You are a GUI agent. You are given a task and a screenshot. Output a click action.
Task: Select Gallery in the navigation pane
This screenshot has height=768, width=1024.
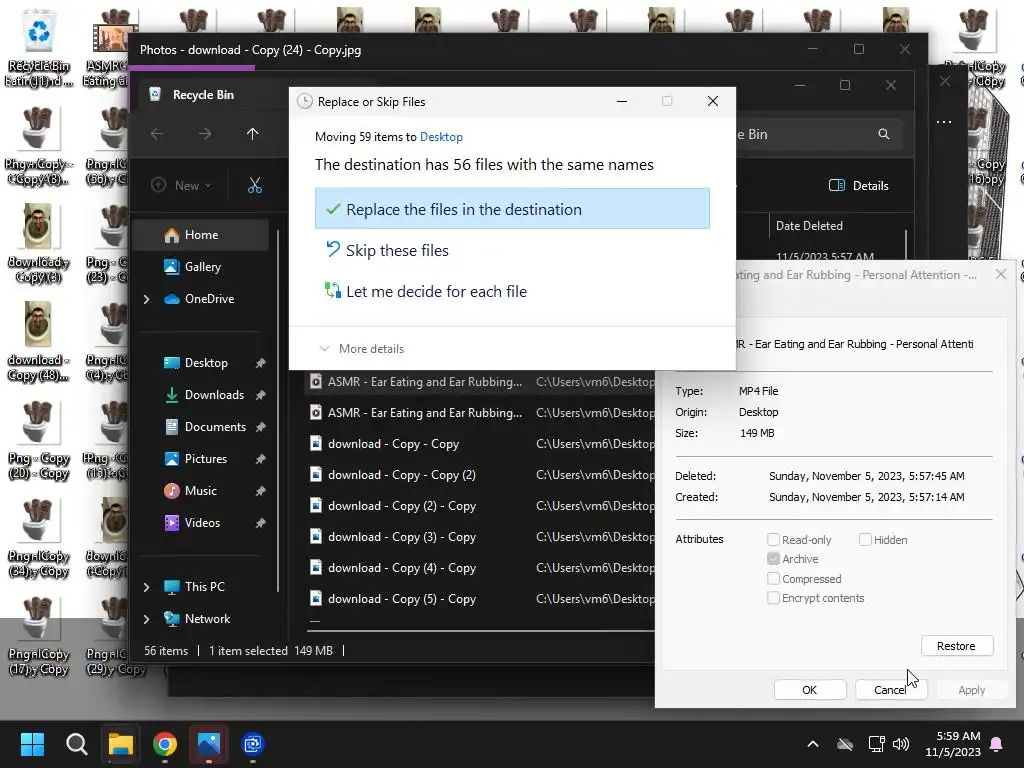coord(201,266)
